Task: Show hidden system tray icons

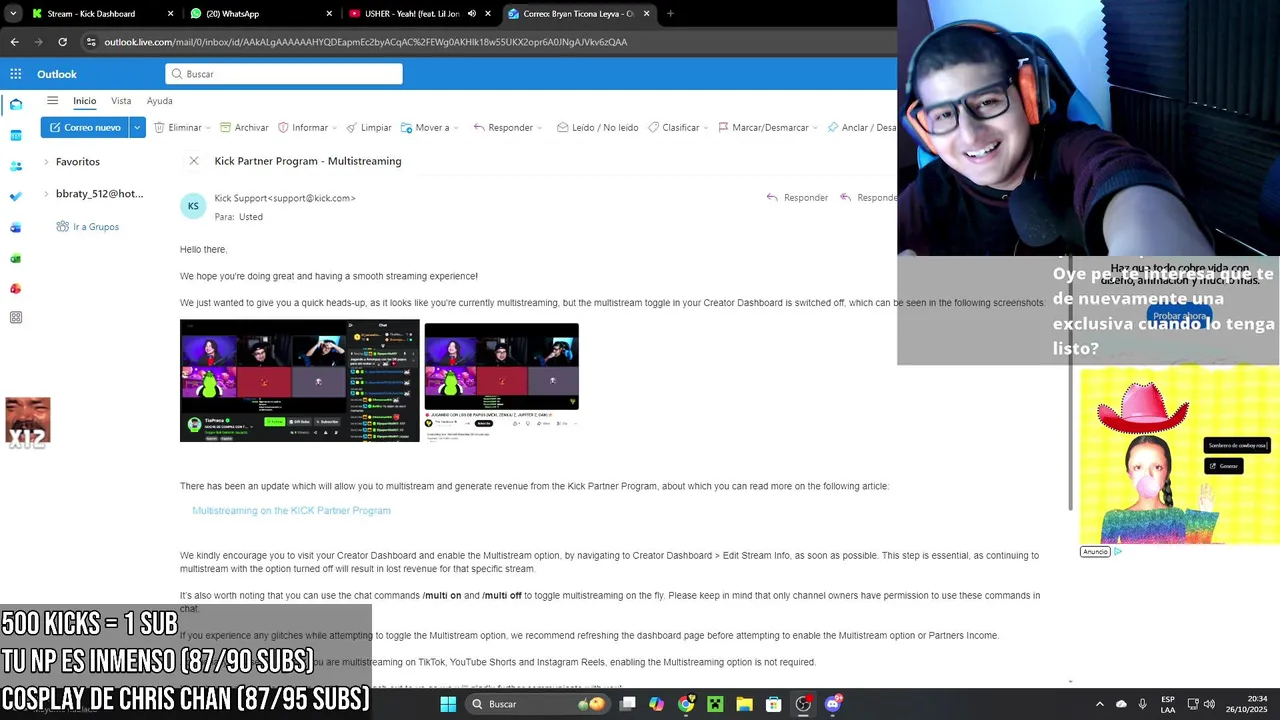Action: (x=1100, y=704)
